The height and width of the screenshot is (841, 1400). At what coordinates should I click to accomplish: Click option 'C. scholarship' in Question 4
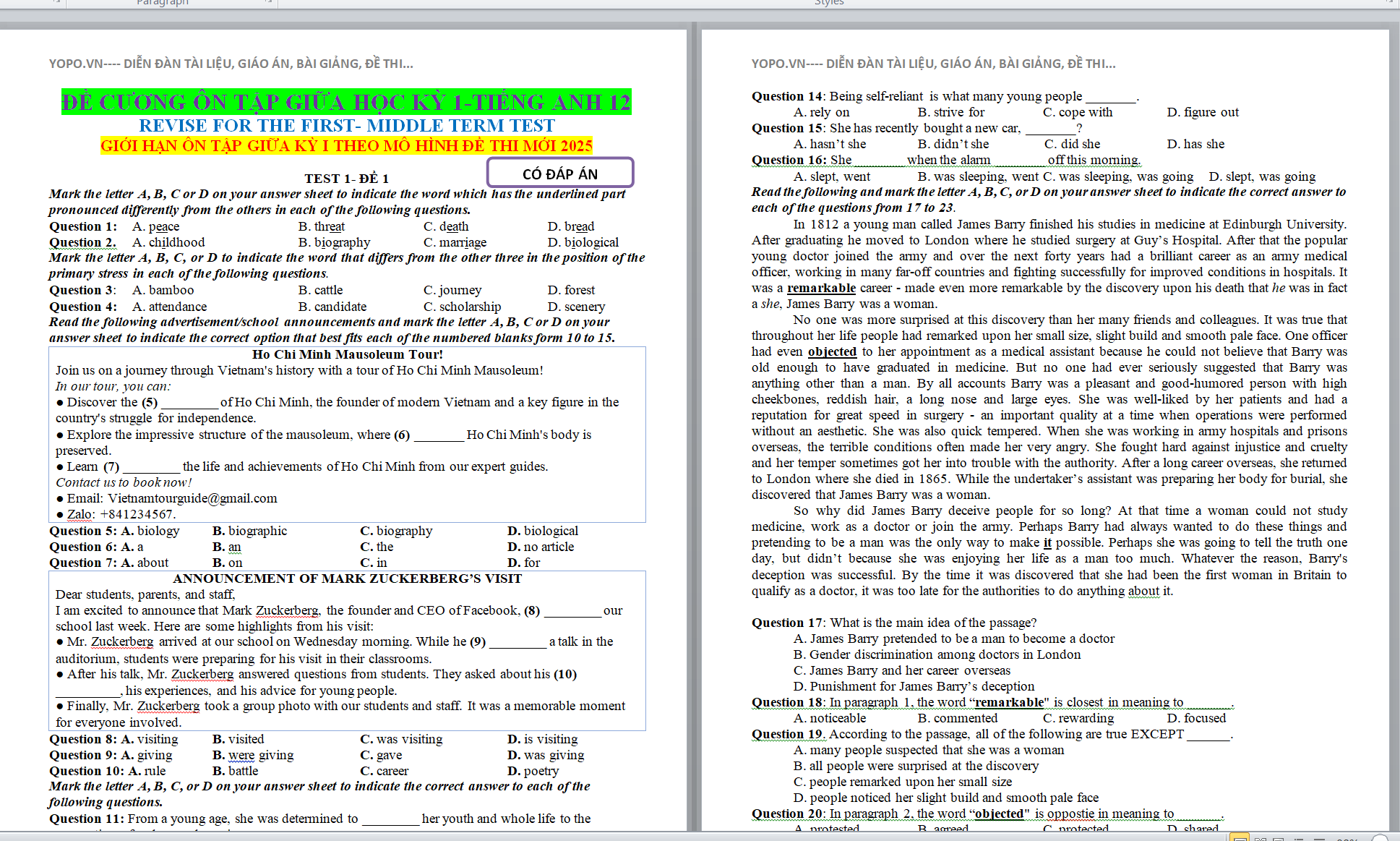[x=463, y=307]
